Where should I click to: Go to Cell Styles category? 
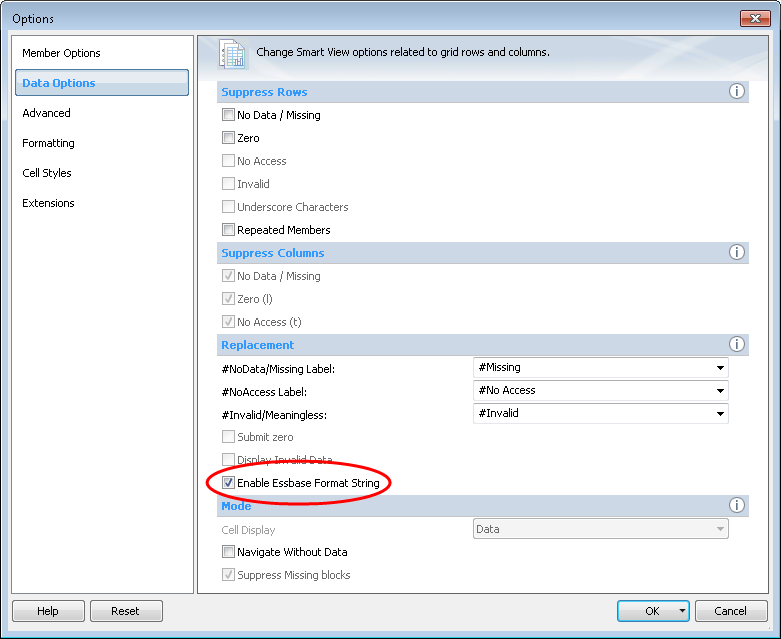point(47,173)
